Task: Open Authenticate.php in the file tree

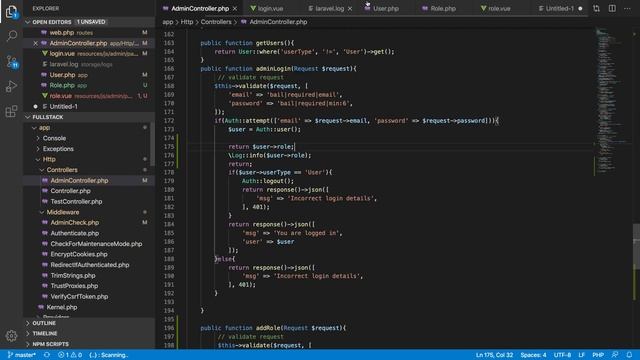Action: point(75,233)
